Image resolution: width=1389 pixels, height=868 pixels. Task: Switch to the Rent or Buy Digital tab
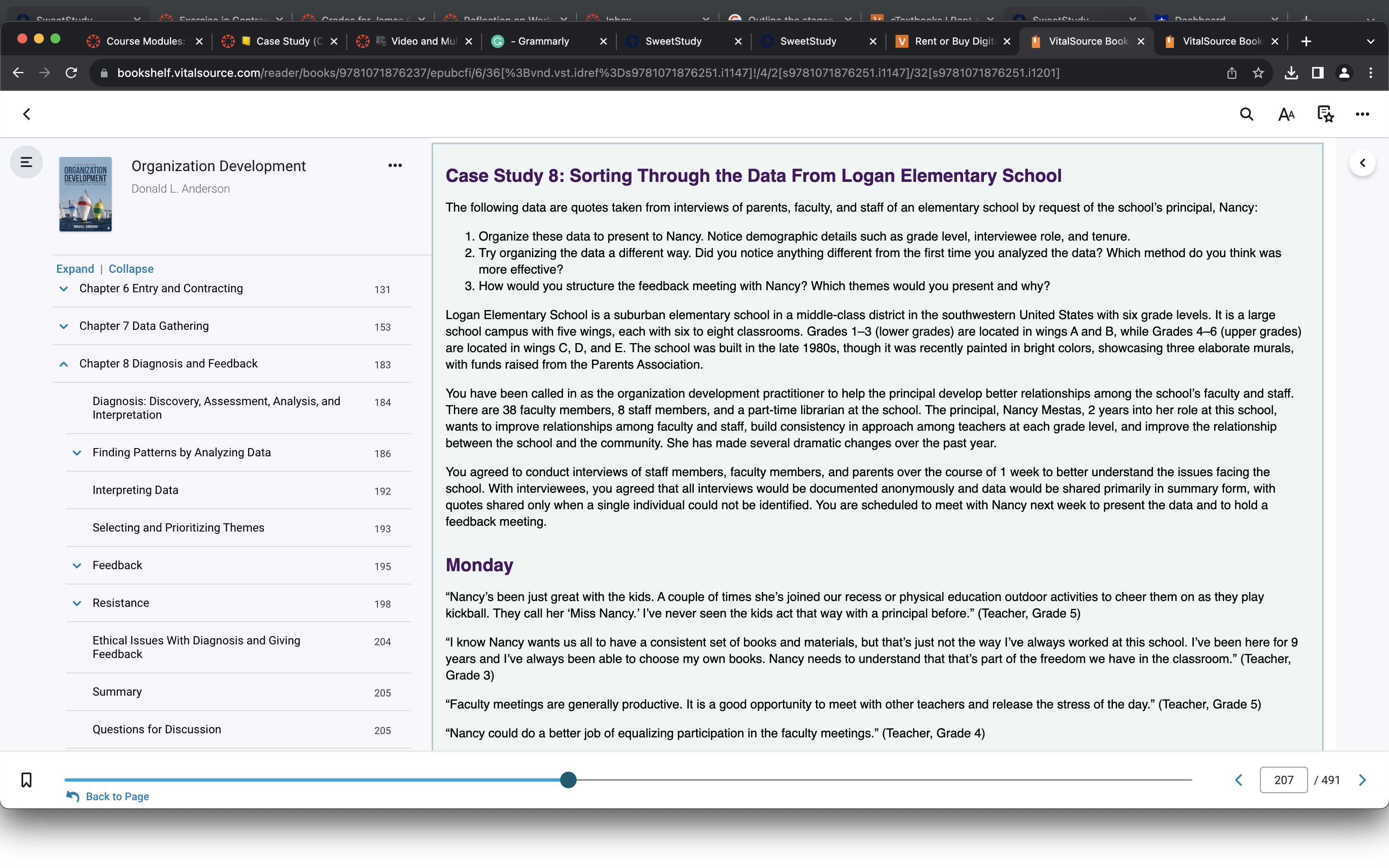953,41
